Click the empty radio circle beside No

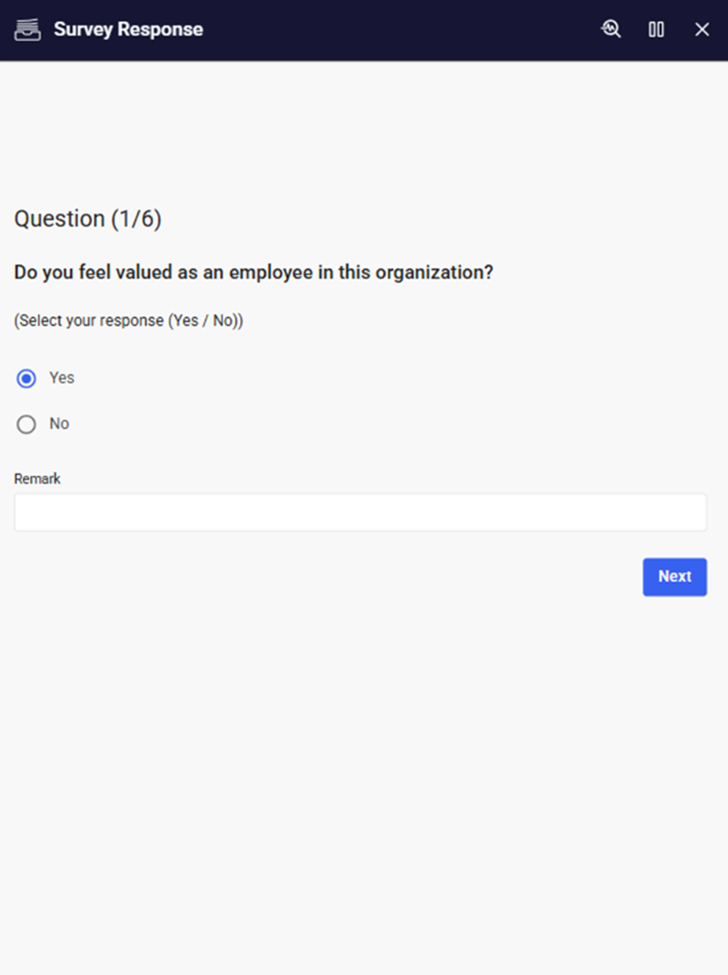(27, 424)
